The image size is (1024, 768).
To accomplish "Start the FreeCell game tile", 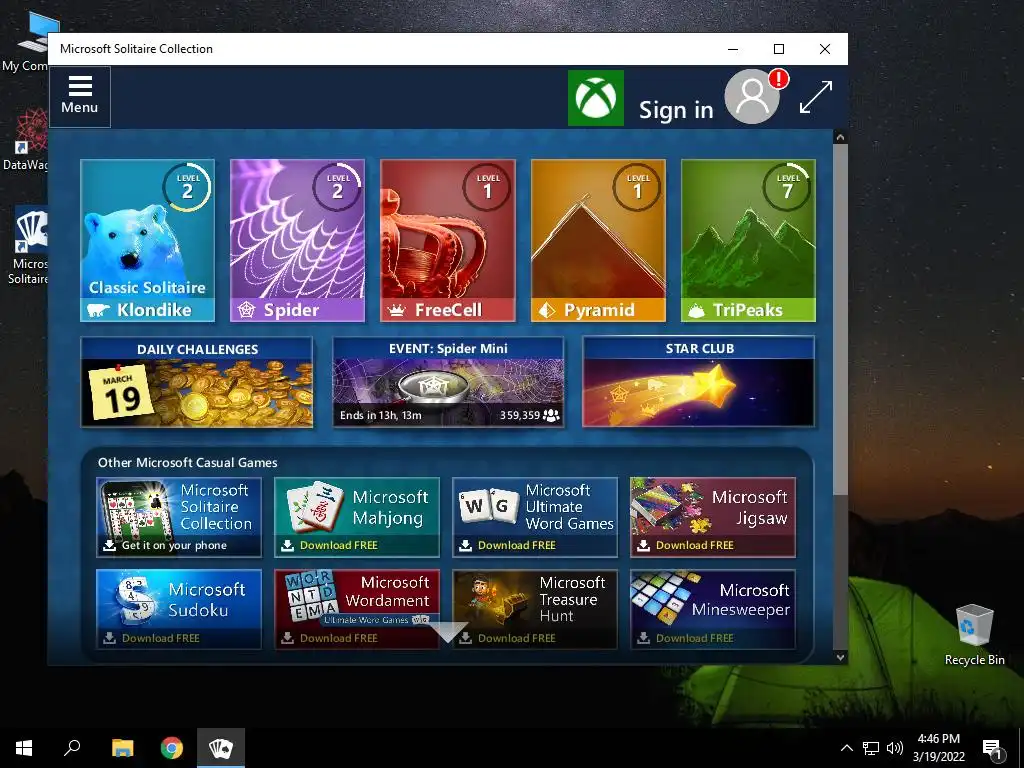I will 447,240.
